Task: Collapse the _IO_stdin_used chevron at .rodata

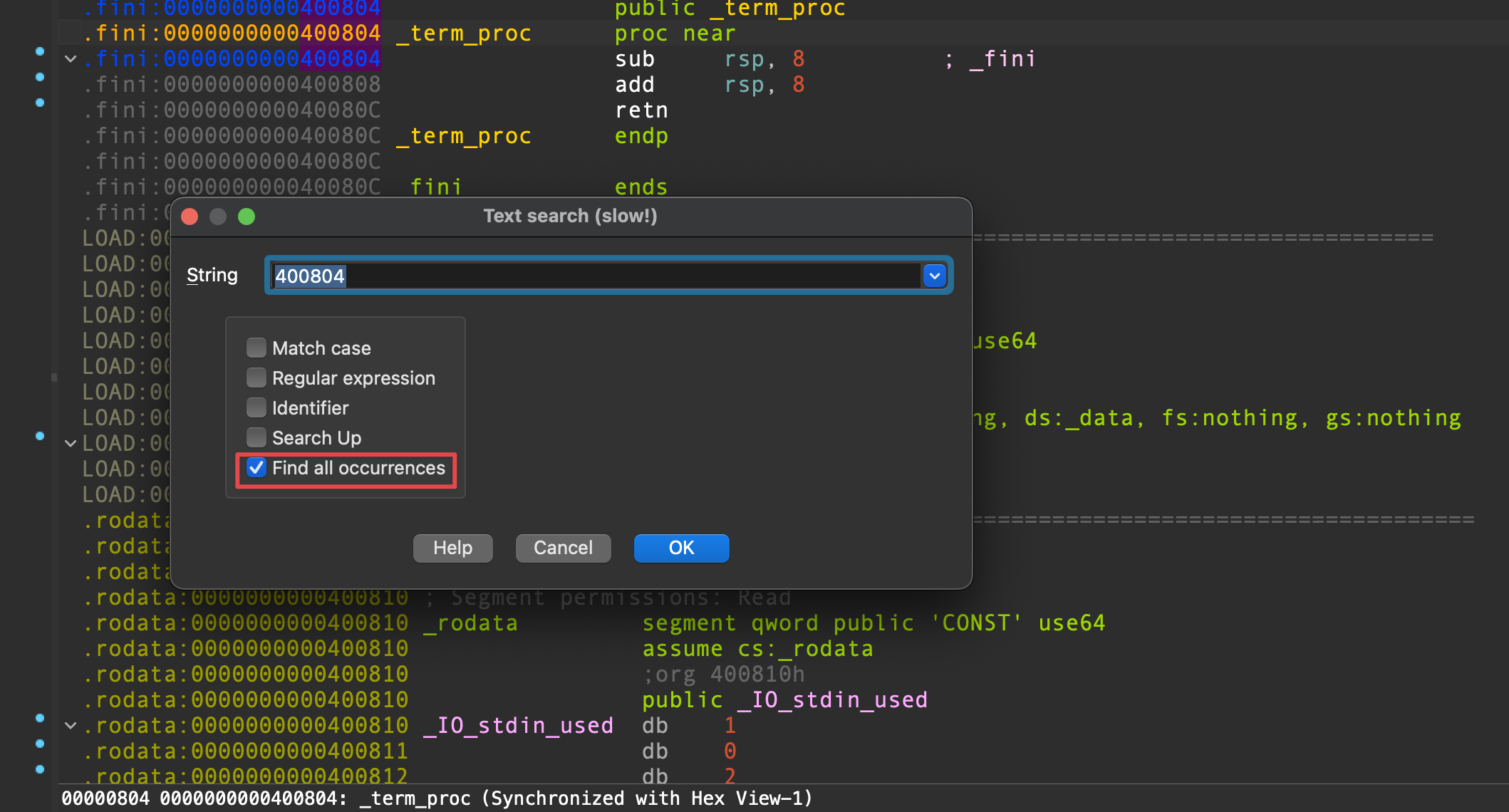Action: pos(71,726)
